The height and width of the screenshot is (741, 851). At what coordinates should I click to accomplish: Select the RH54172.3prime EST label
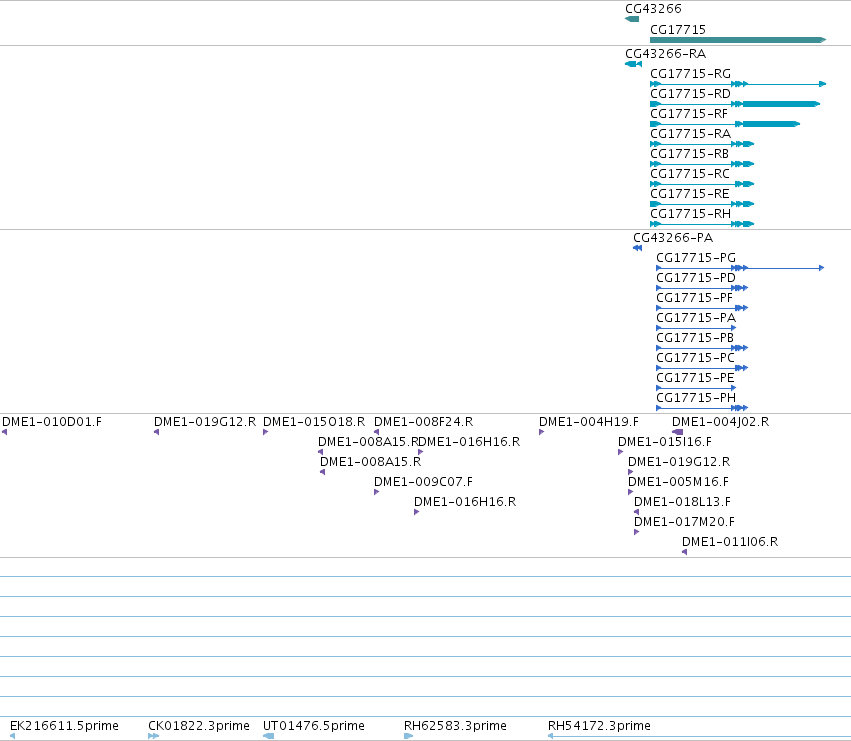pos(599,726)
